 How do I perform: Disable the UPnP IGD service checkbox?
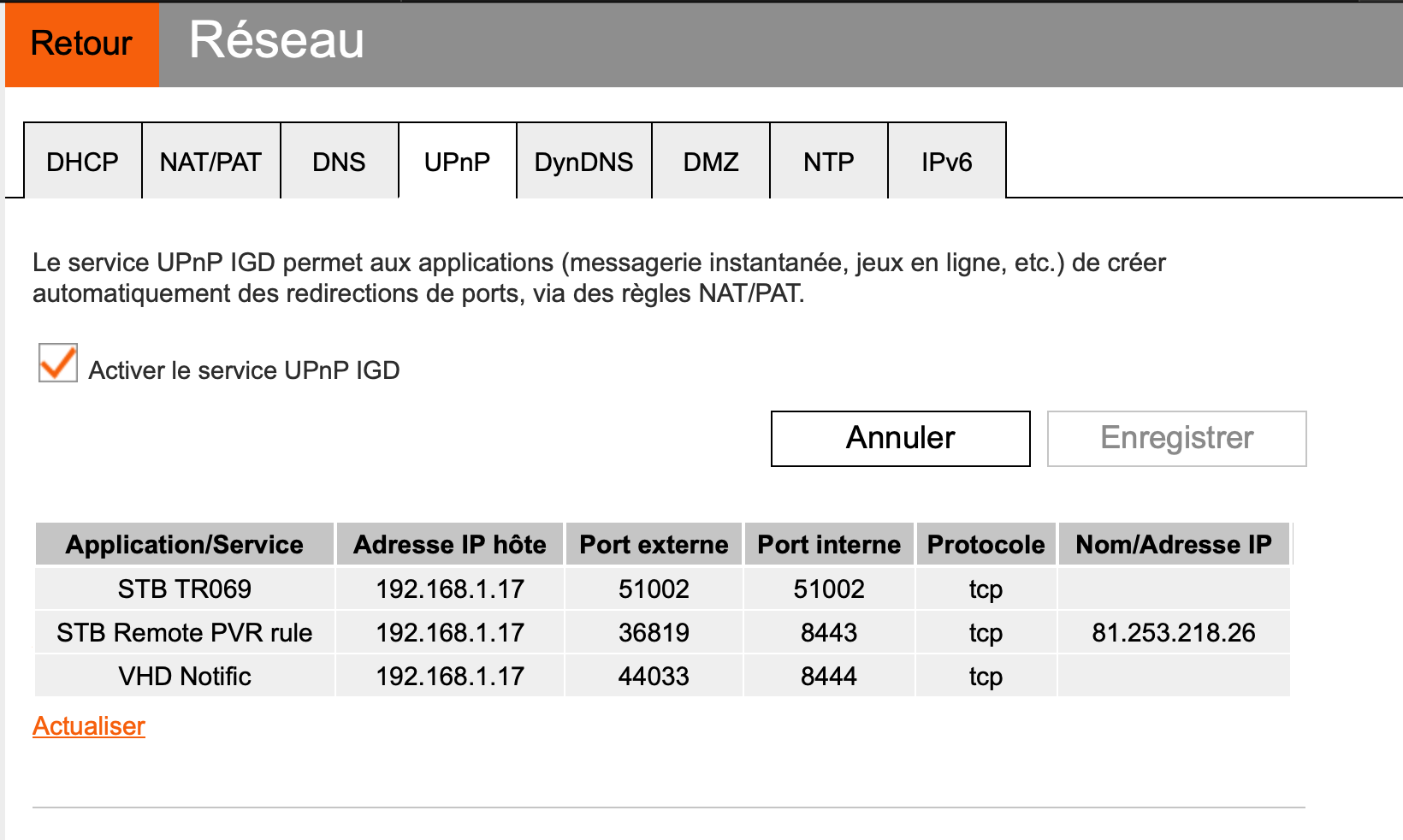click(x=58, y=363)
